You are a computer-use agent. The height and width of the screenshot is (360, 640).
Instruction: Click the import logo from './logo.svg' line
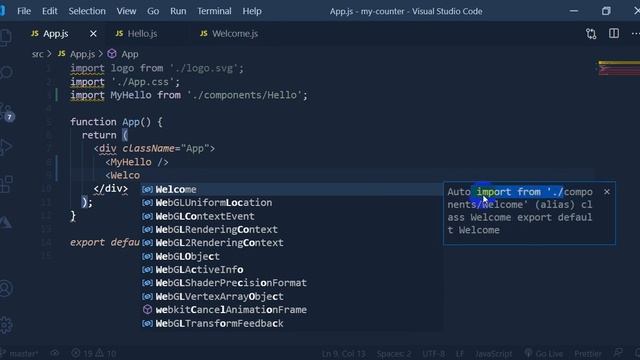pos(157,68)
